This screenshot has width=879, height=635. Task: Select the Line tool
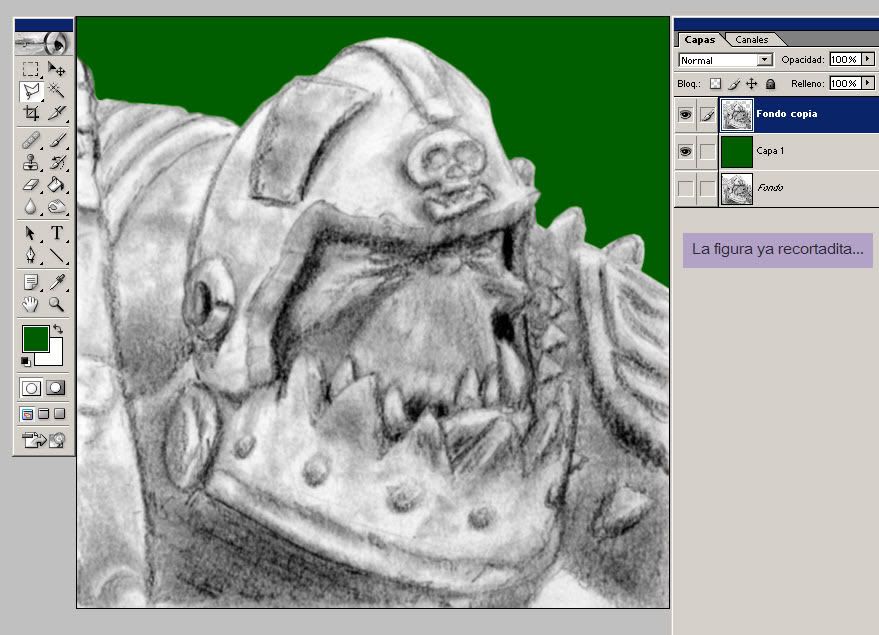pyautogui.click(x=56, y=255)
